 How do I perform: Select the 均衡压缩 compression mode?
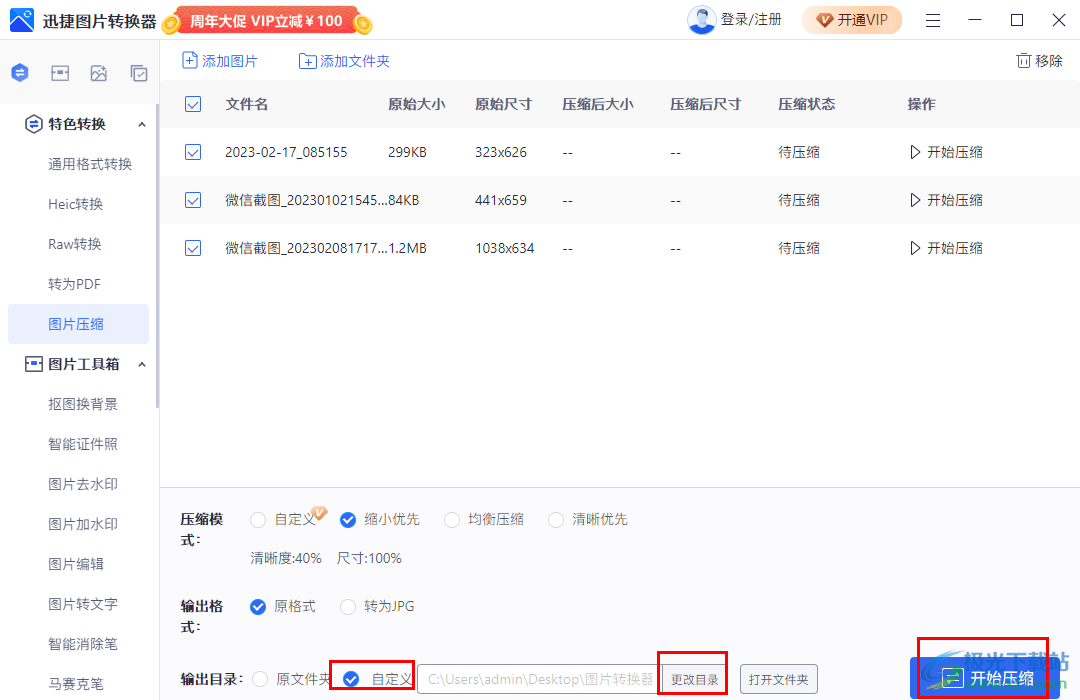click(452, 519)
